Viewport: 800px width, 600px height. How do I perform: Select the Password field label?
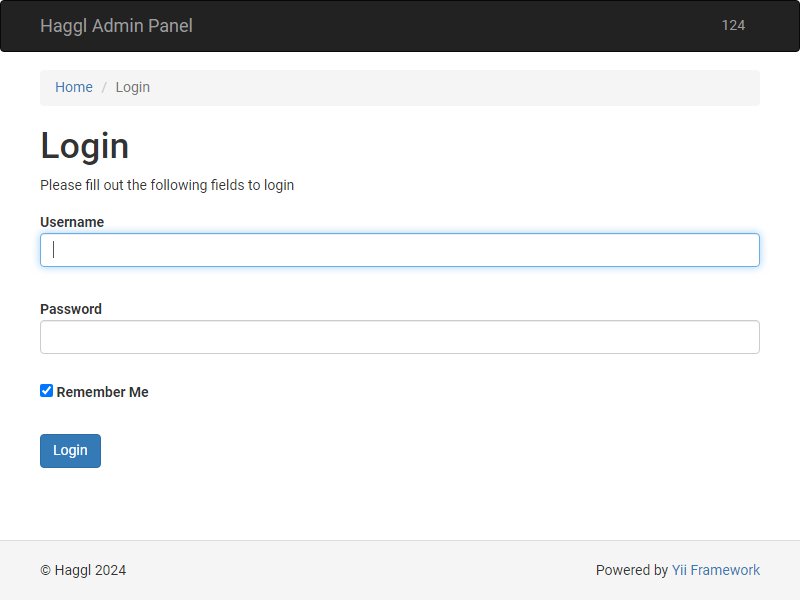(x=71, y=309)
